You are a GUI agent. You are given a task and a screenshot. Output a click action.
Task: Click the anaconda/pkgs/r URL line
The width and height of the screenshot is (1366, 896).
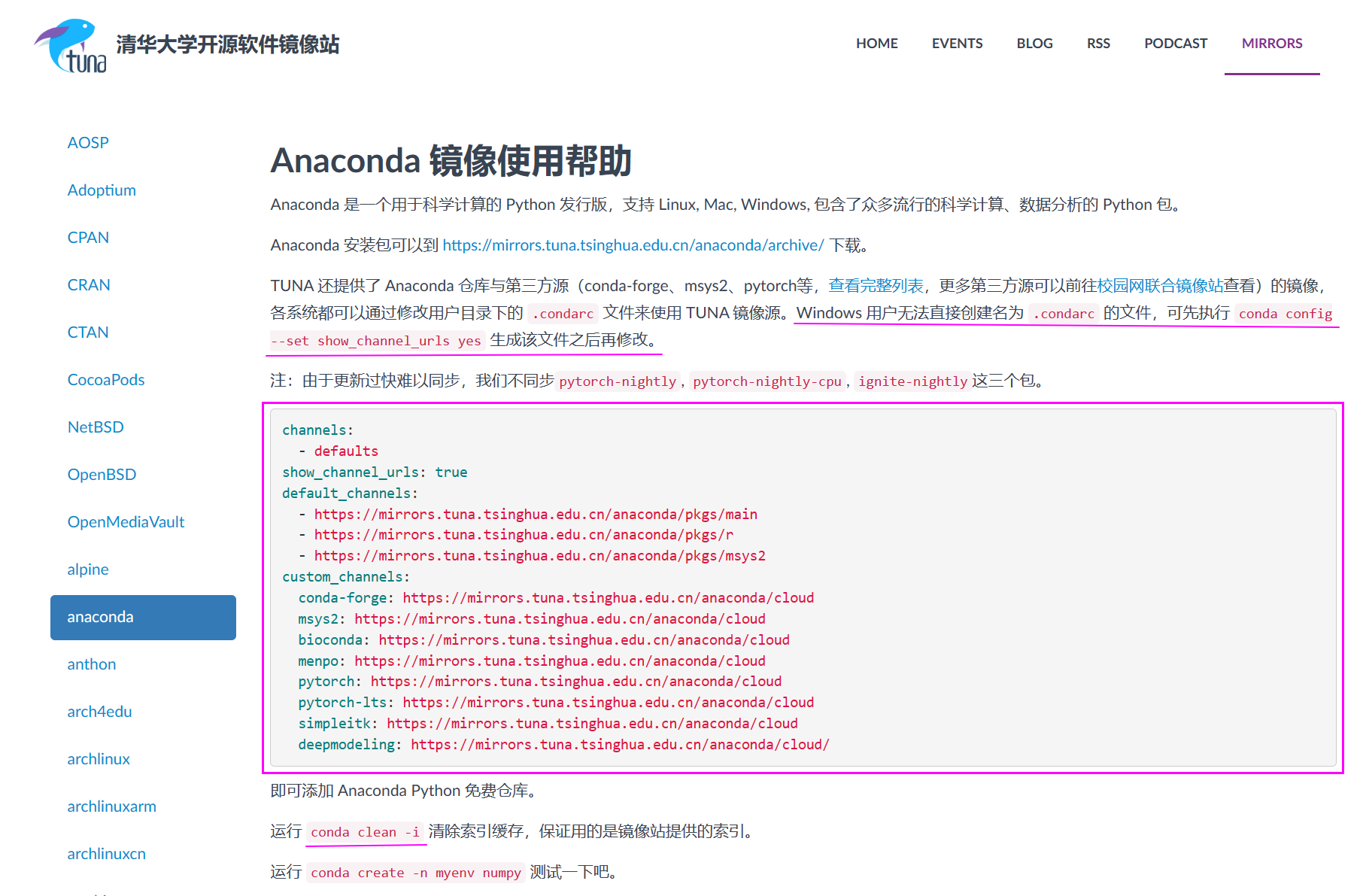(x=524, y=535)
